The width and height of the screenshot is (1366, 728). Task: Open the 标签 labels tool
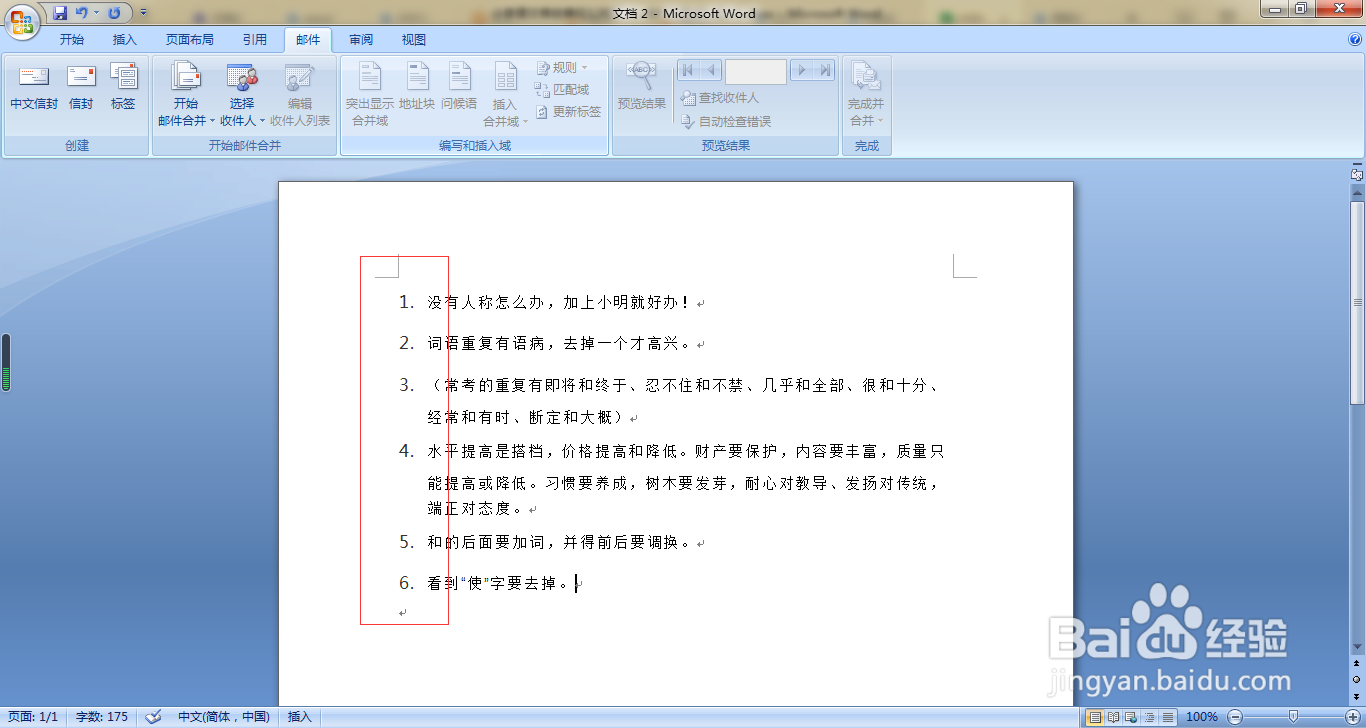pyautogui.click(x=123, y=87)
